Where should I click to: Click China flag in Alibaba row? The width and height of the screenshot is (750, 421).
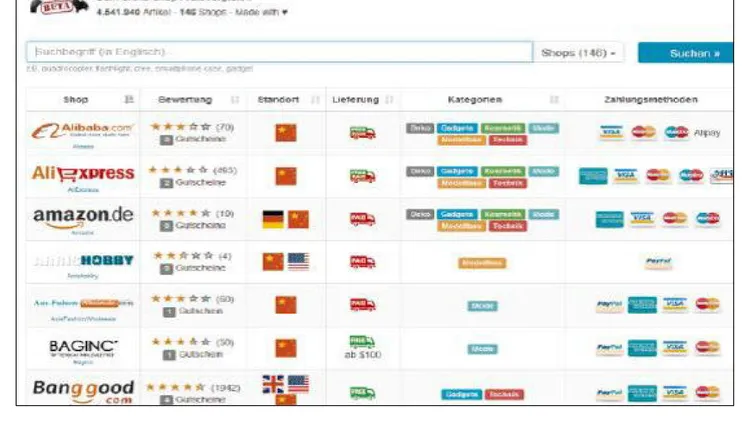[x=286, y=133]
